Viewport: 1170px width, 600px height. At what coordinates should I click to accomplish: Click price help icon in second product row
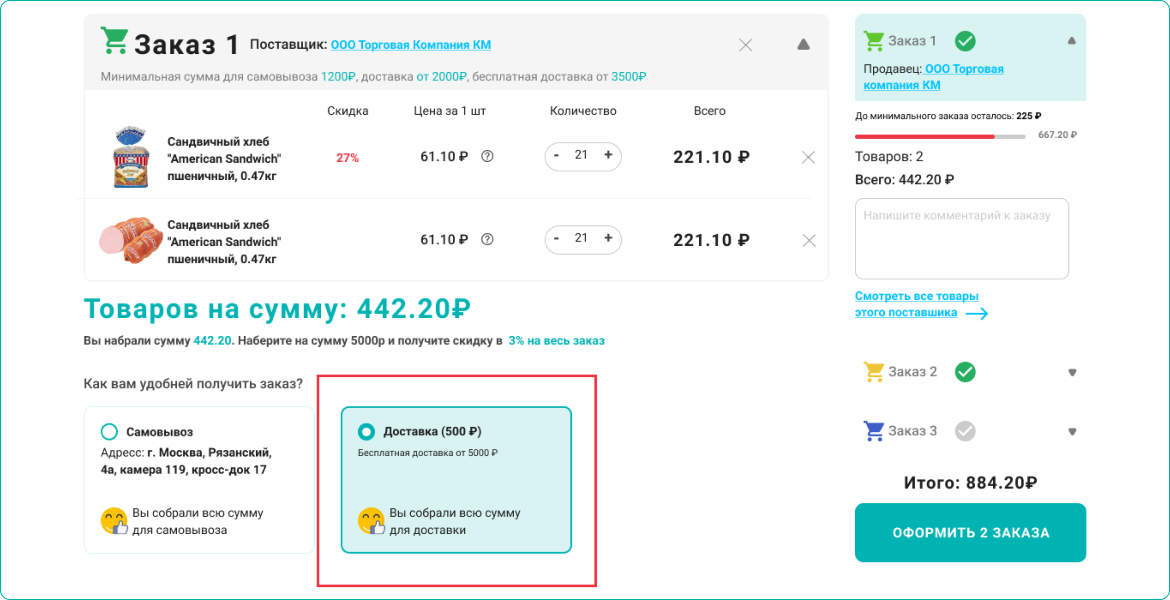pyautogui.click(x=487, y=239)
